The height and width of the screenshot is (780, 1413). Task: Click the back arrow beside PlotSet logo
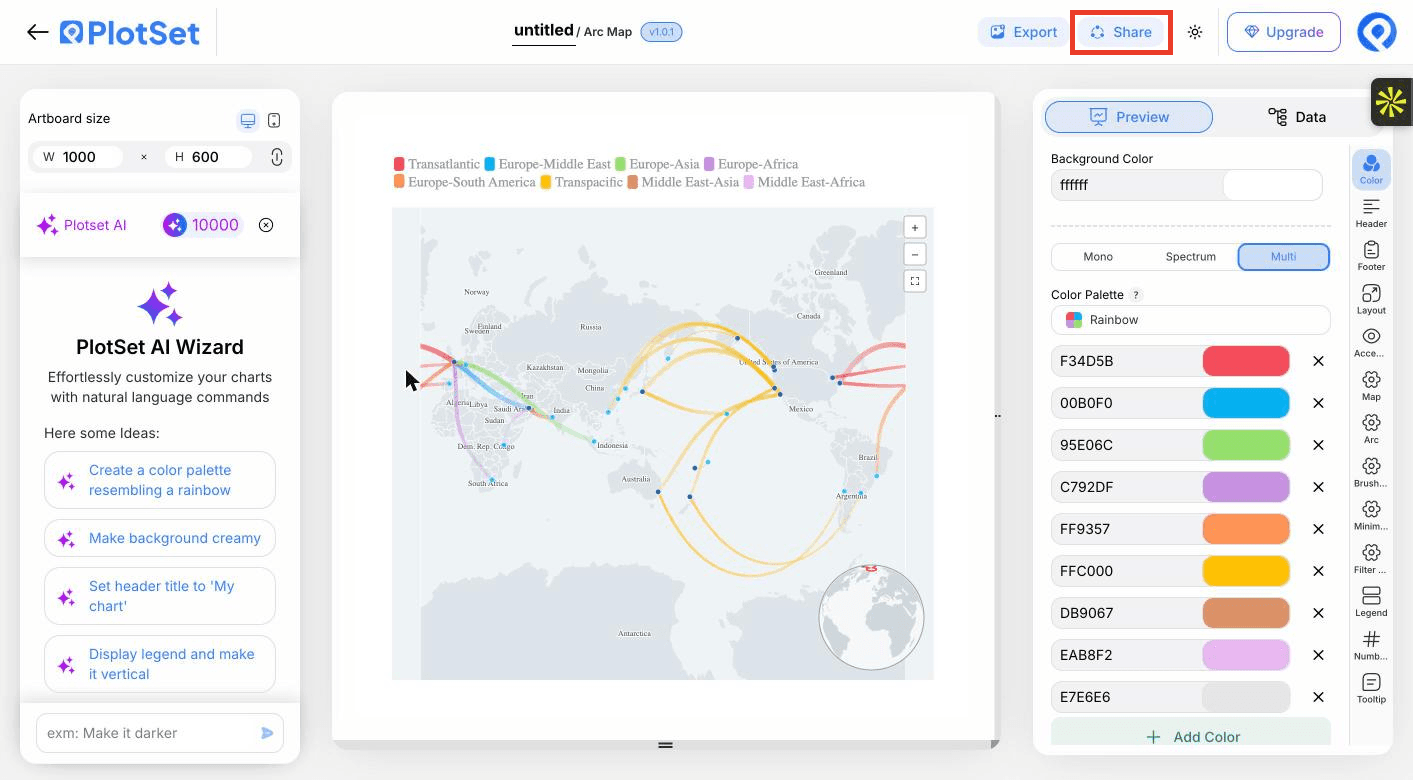pyautogui.click(x=38, y=32)
